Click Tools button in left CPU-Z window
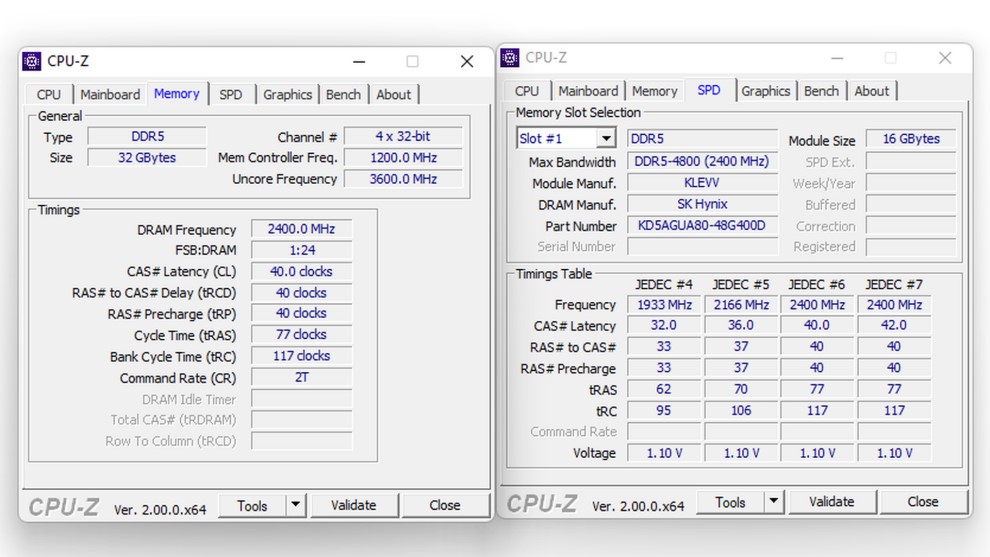This screenshot has width=990, height=557. click(252, 506)
